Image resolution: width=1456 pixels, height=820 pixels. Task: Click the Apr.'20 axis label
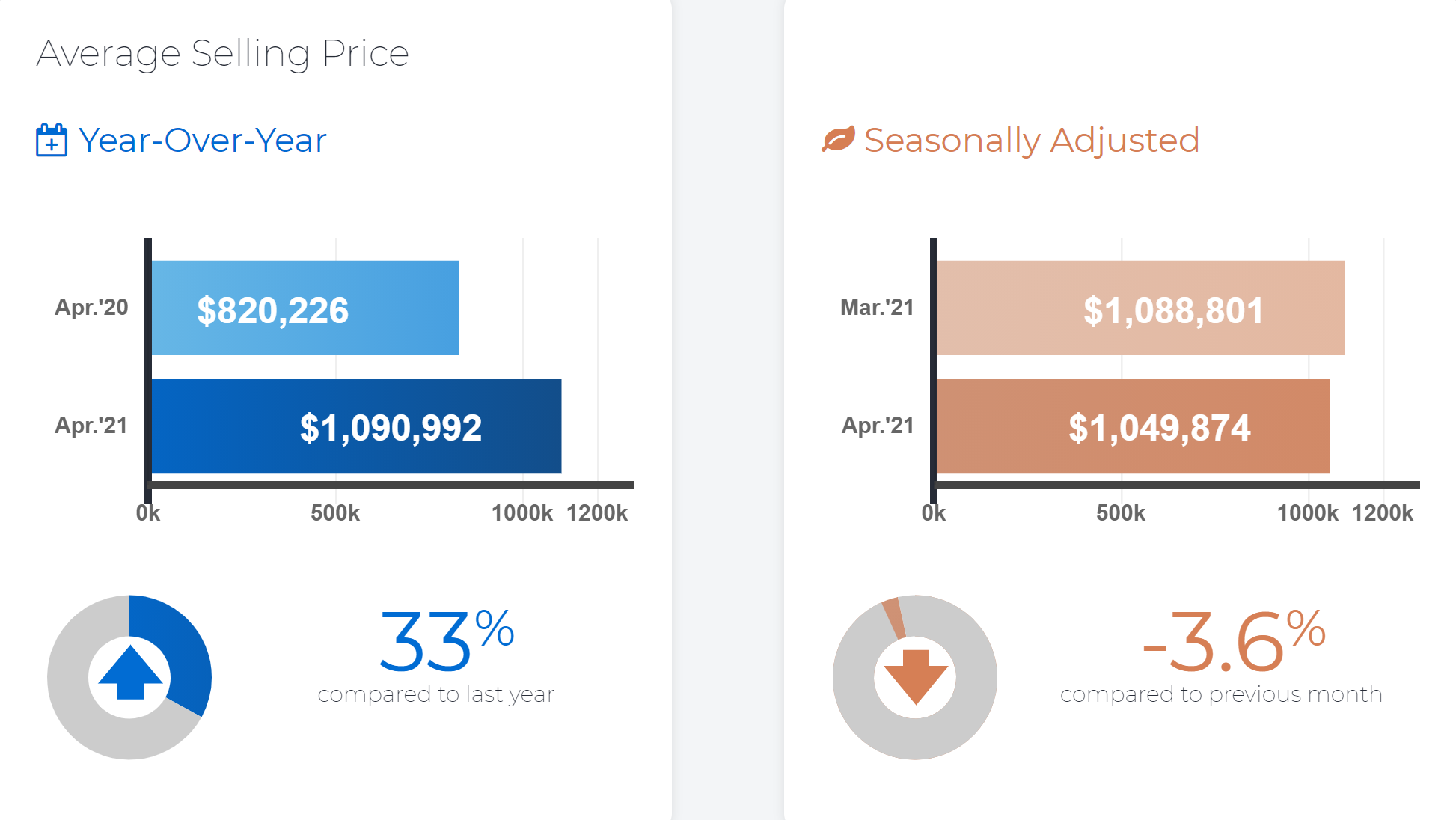tap(91, 307)
